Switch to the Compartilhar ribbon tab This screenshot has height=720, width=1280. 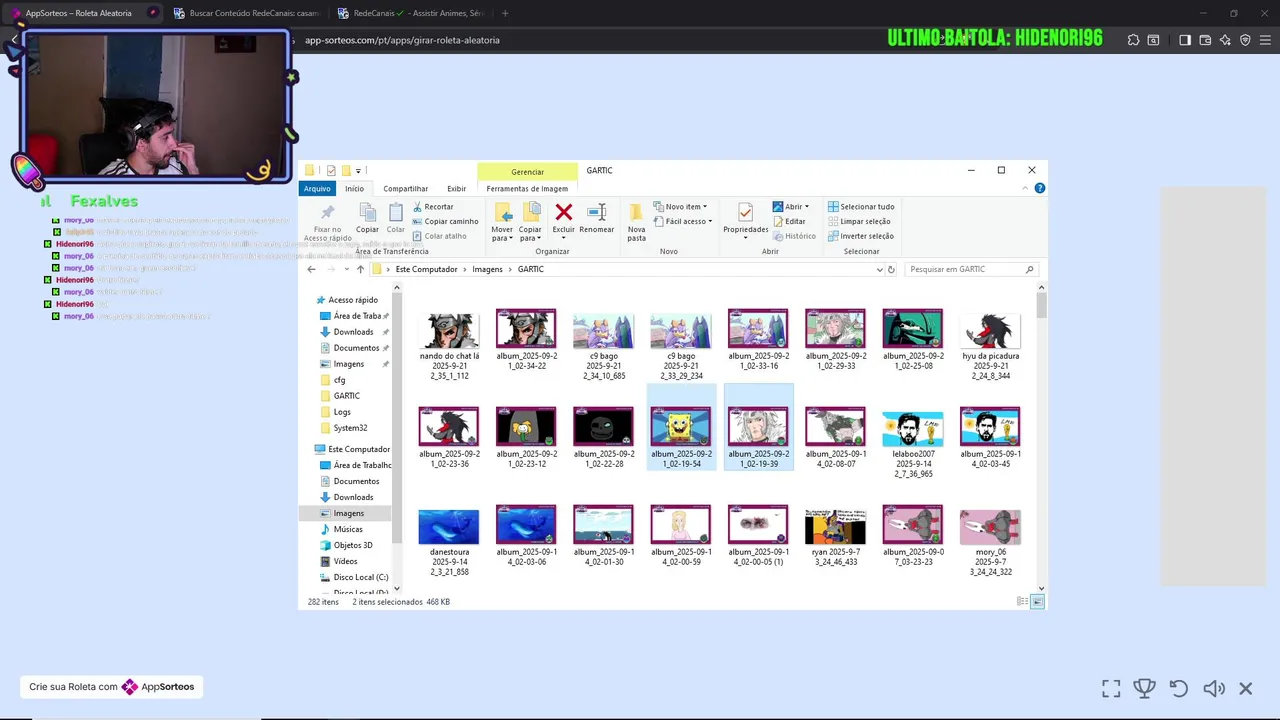point(405,188)
